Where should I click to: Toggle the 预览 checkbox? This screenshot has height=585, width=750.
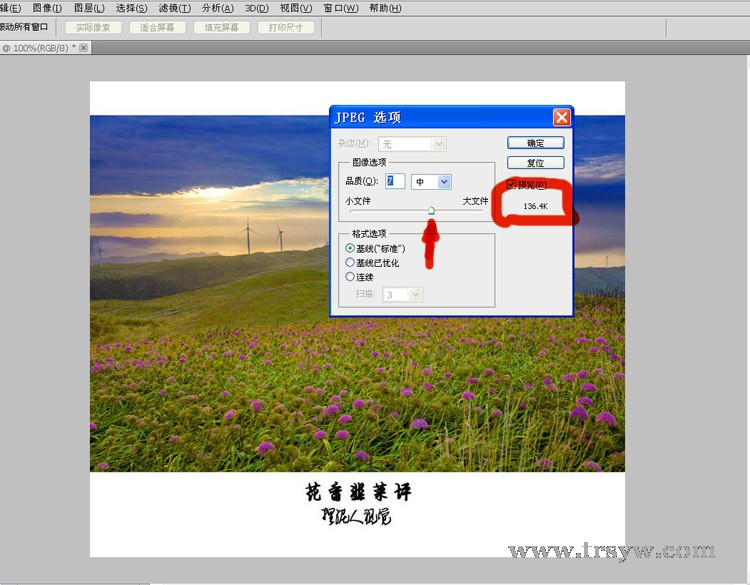coord(512,185)
